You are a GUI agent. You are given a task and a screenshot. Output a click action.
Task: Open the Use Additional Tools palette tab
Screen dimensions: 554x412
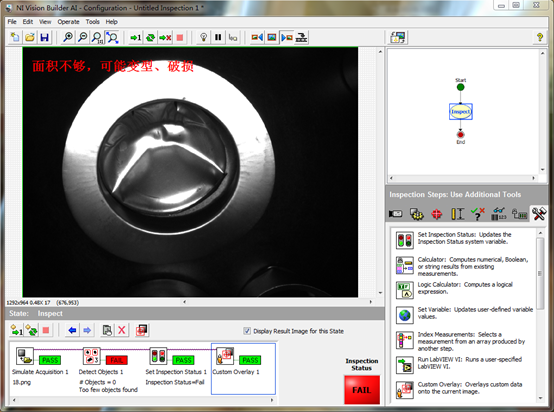(x=538, y=214)
